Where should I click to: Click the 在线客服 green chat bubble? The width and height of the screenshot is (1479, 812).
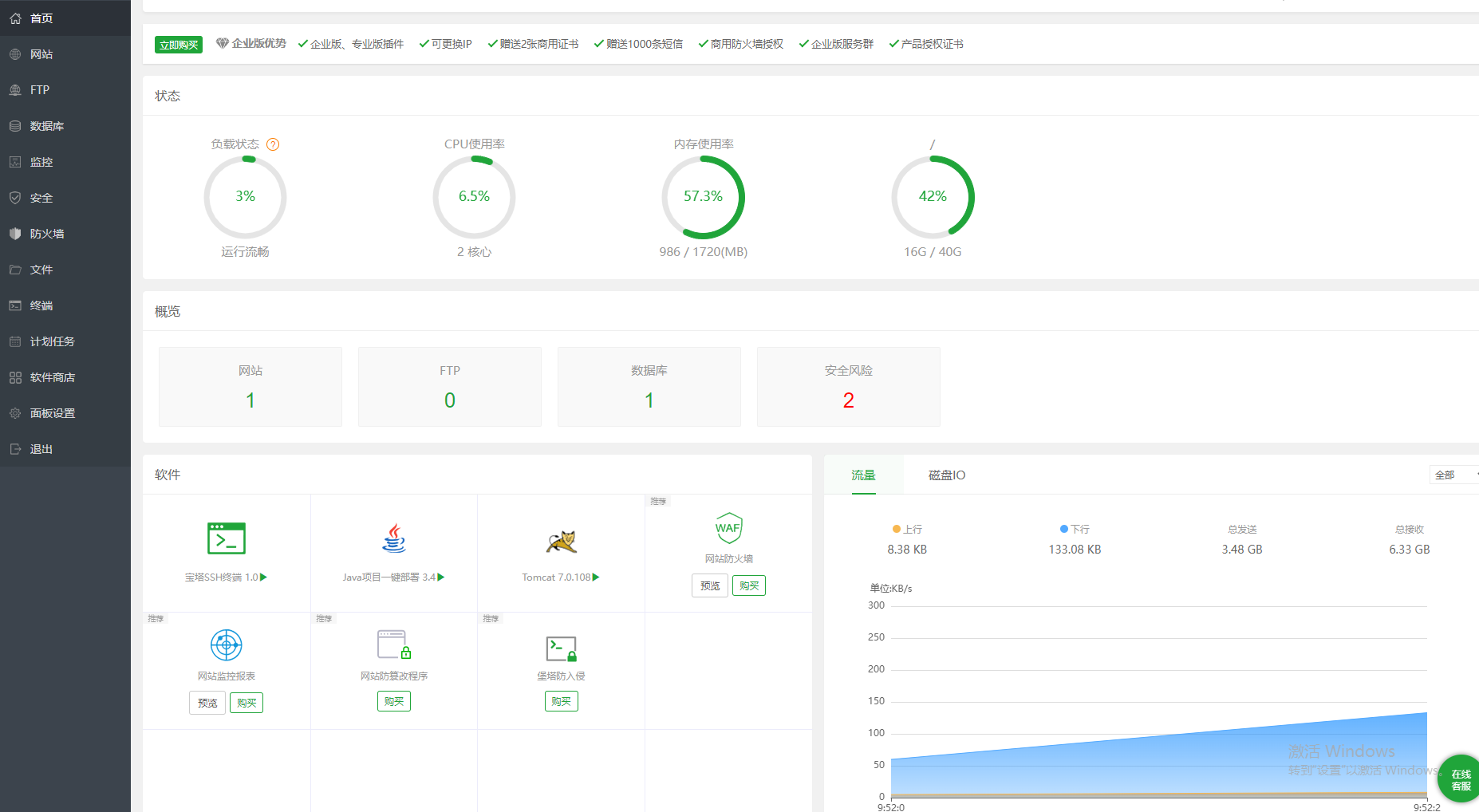[x=1460, y=778]
